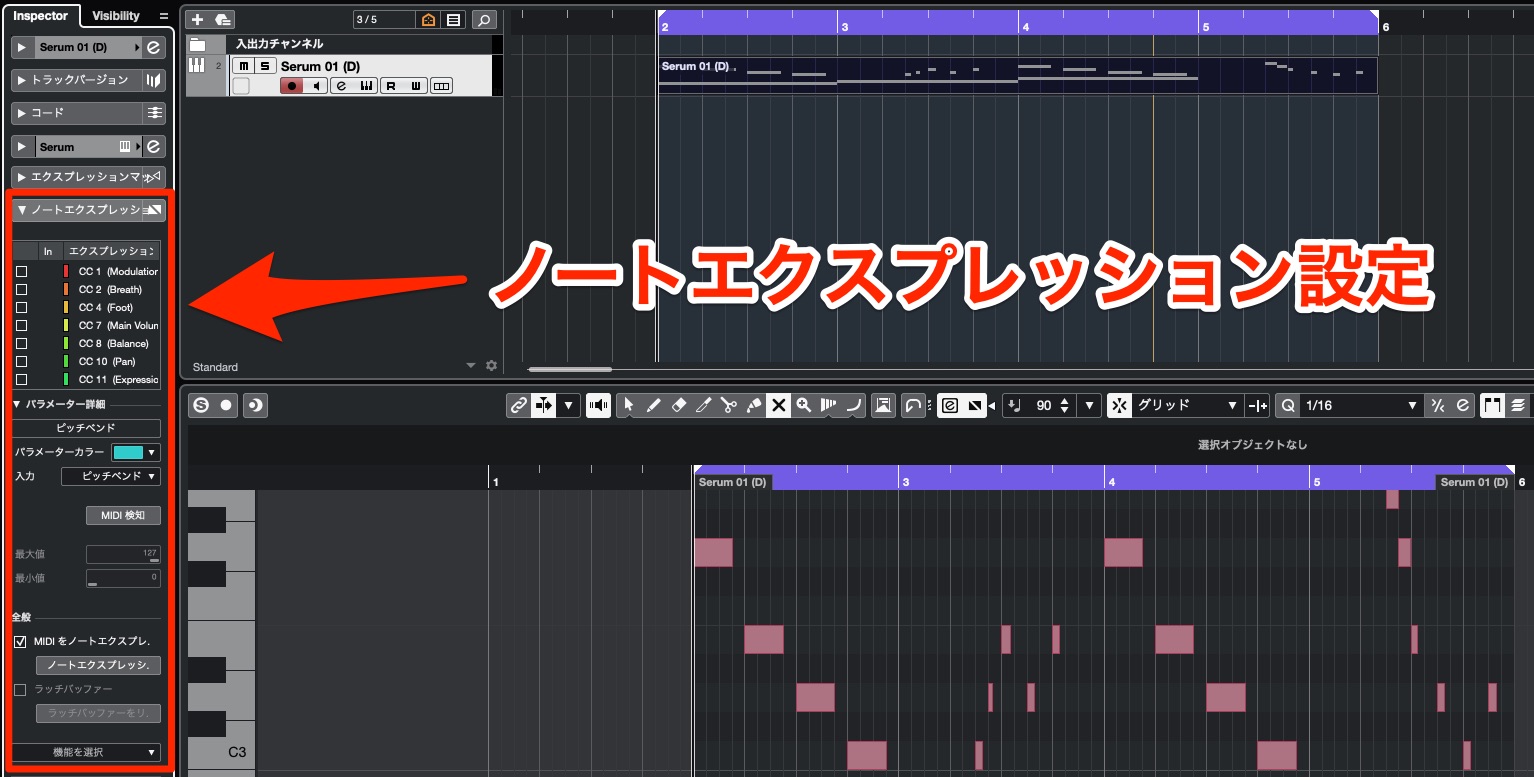Select the Split scissors tool

coord(728,405)
